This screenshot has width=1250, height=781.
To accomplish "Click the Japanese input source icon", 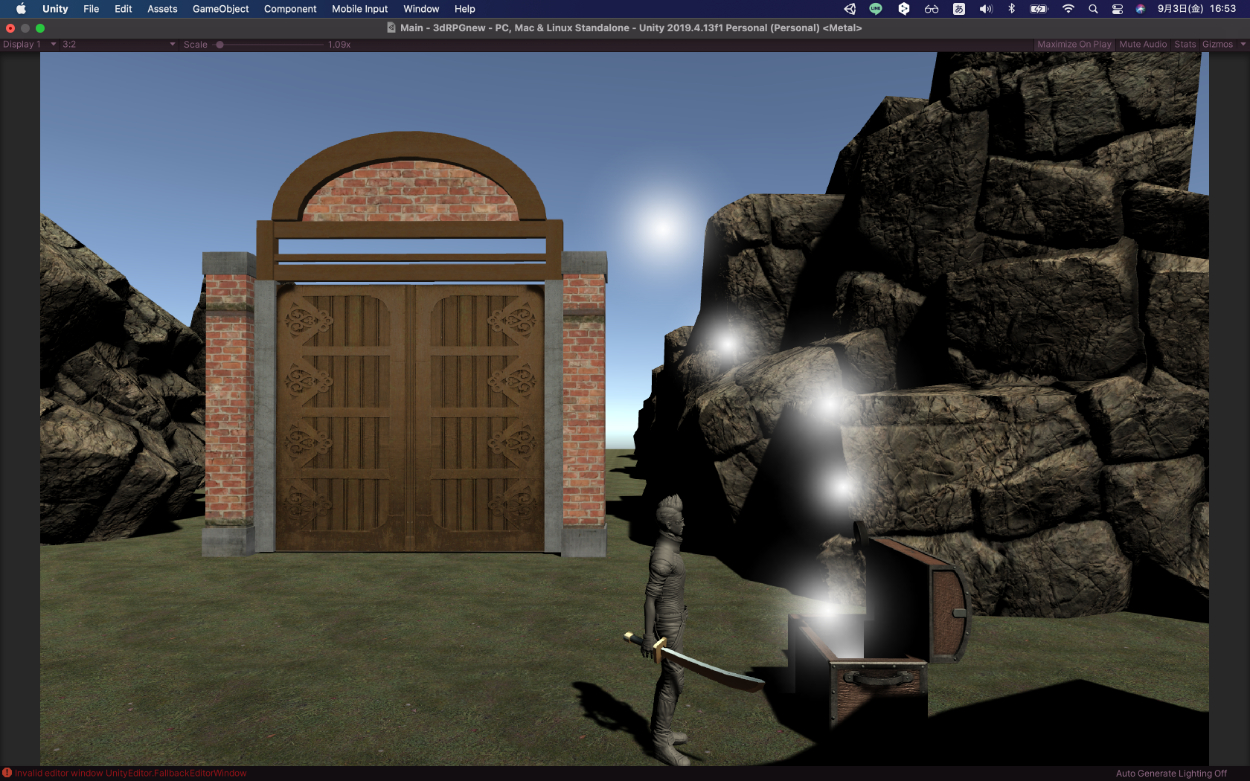I will 959,9.
